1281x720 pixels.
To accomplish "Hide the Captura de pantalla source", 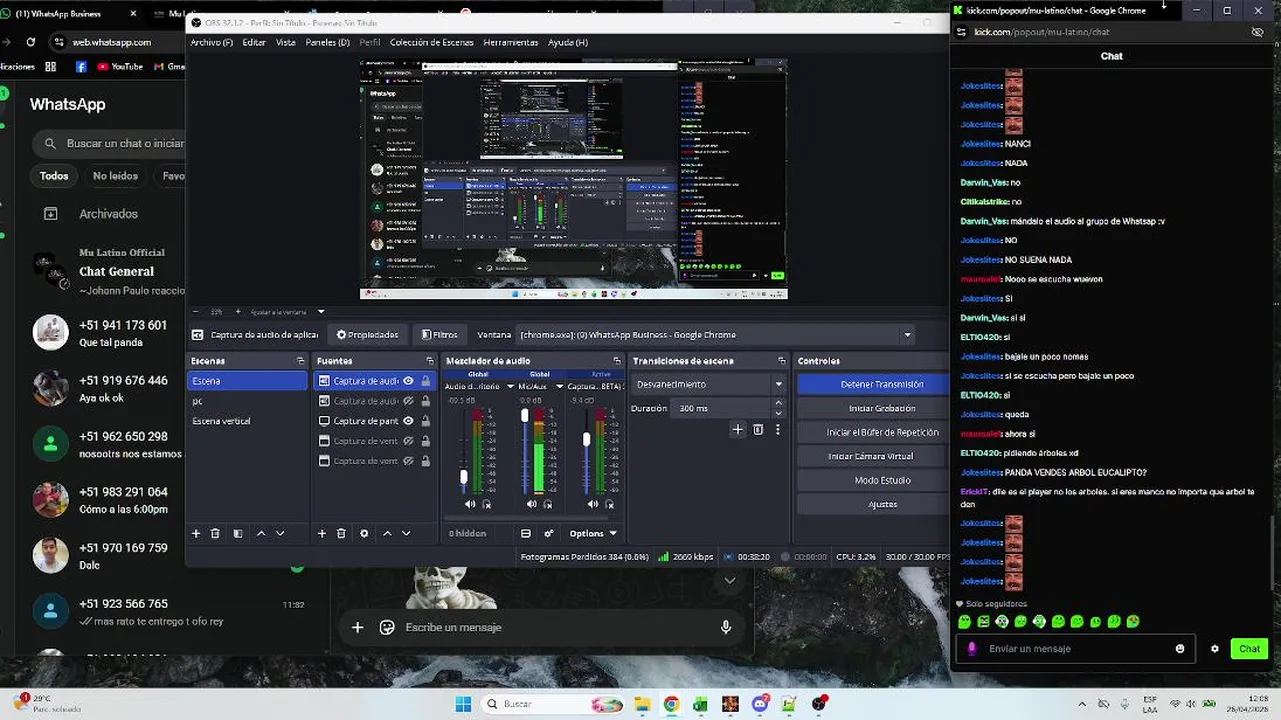I will (x=408, y=421).
